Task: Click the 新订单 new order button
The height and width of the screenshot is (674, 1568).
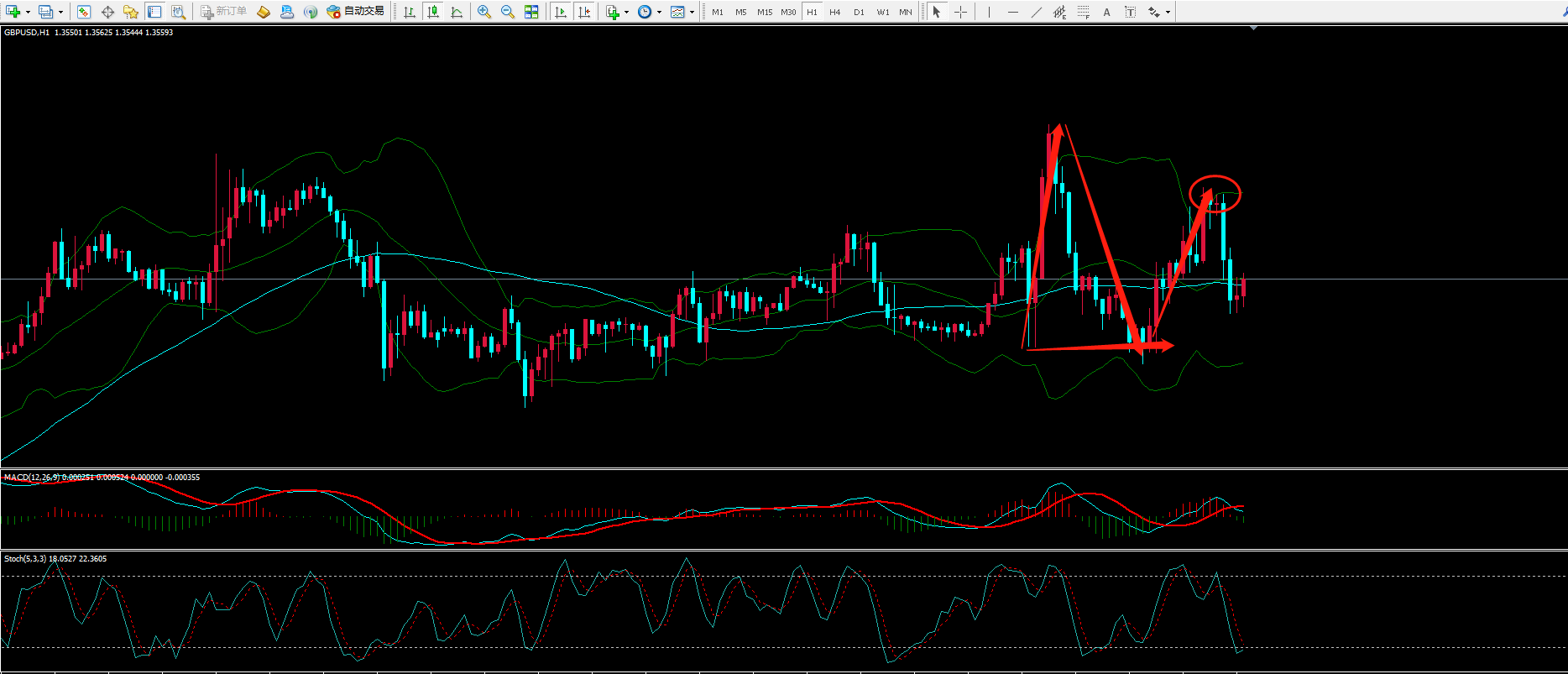Action: click(x=223, y=12)
